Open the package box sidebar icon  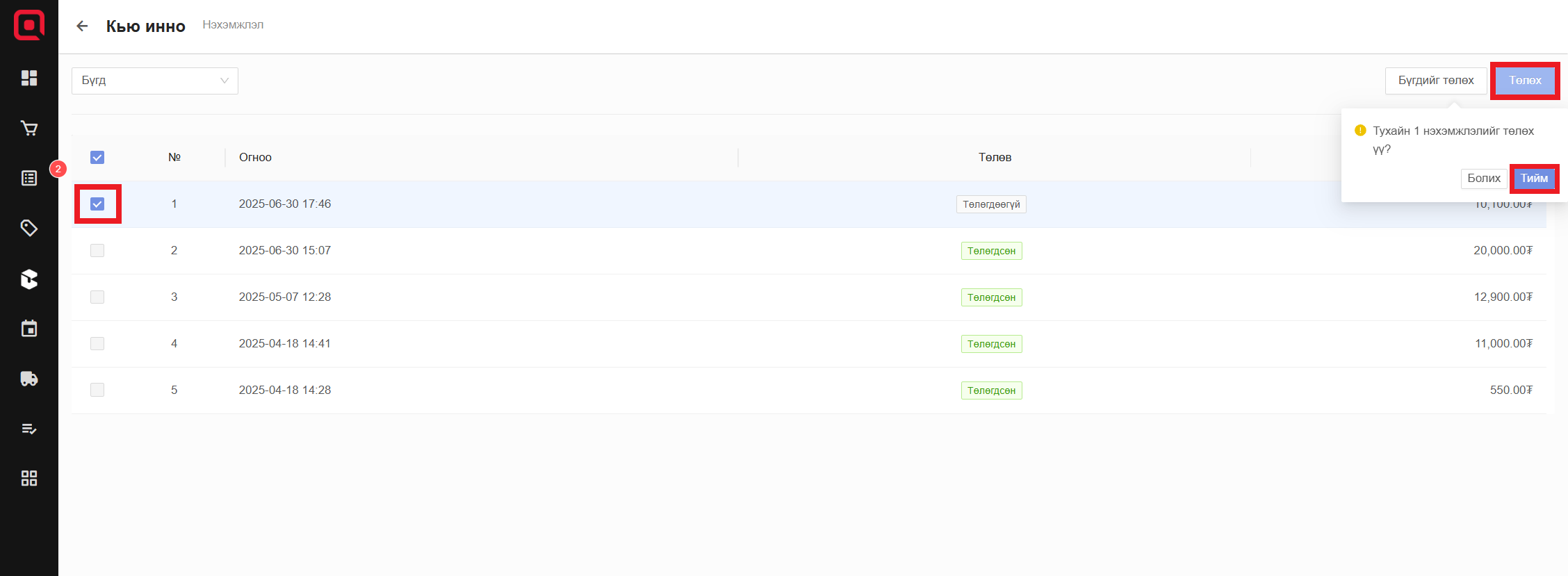pos(29,279)
